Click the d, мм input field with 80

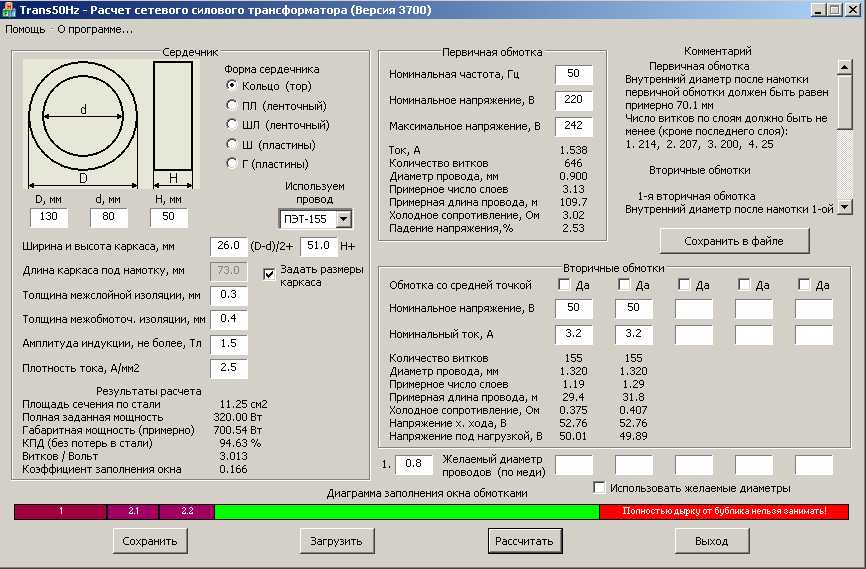[109, 217]
